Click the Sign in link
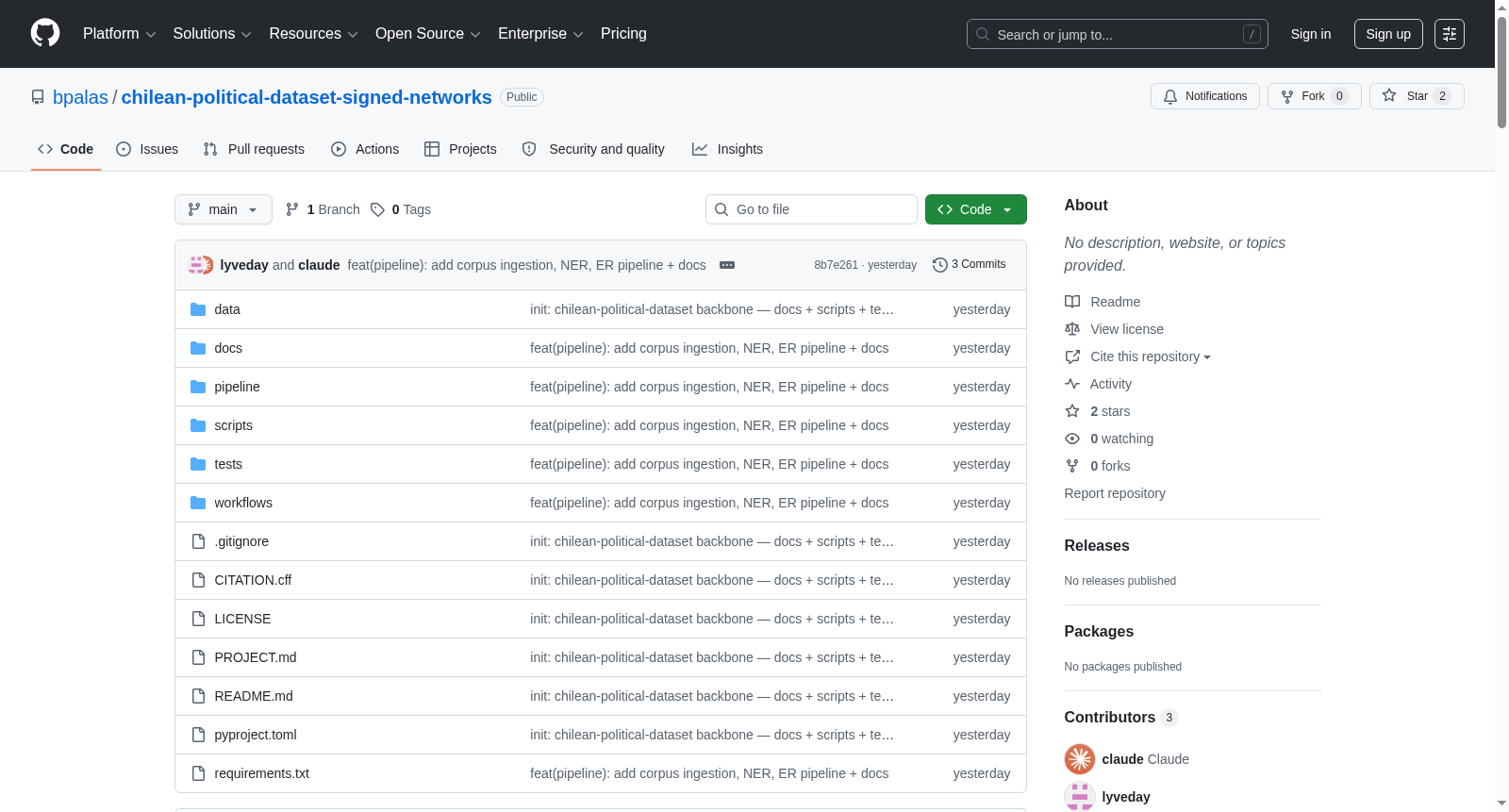 coord(1311,34)
